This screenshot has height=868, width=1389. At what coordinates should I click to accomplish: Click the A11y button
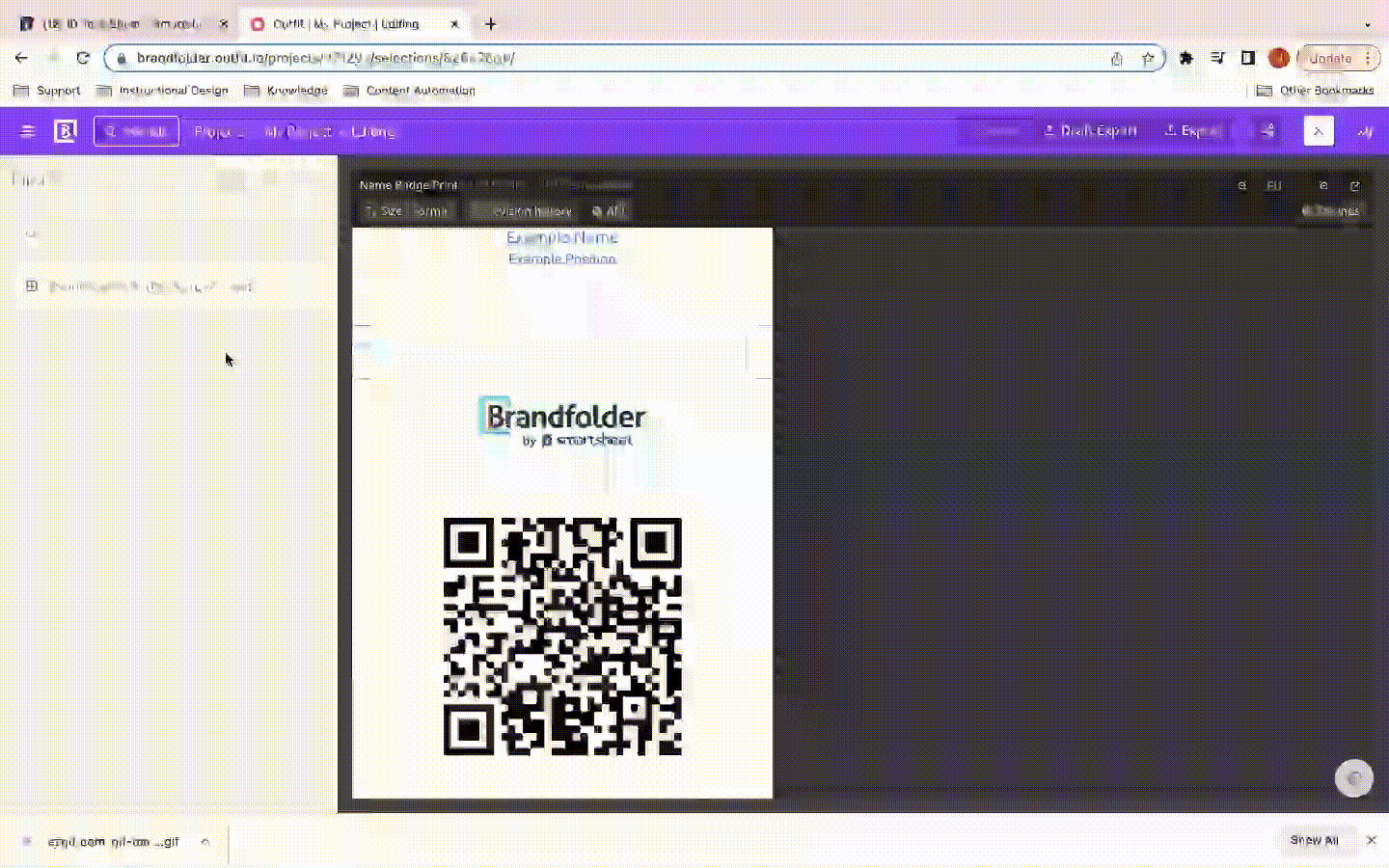609,211
